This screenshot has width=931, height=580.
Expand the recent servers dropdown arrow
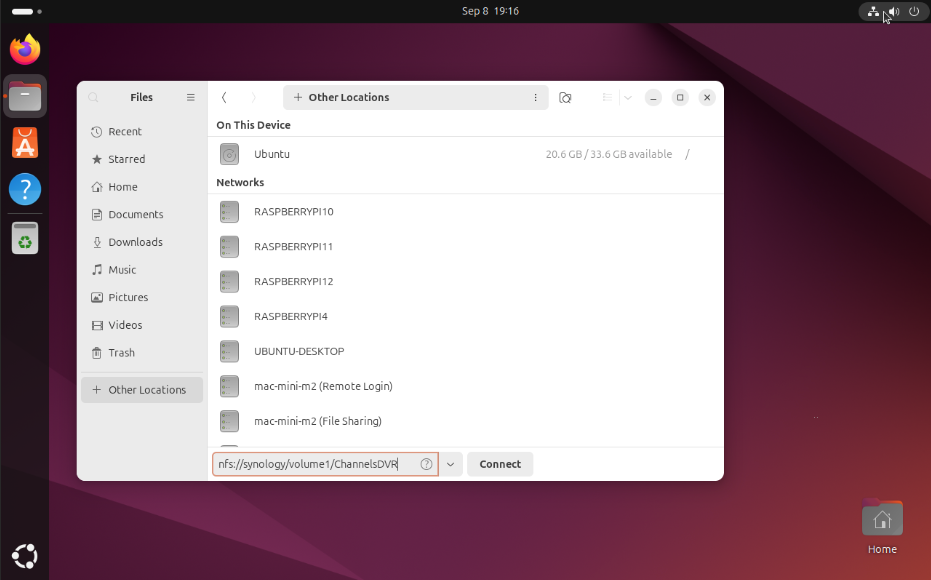451,464
